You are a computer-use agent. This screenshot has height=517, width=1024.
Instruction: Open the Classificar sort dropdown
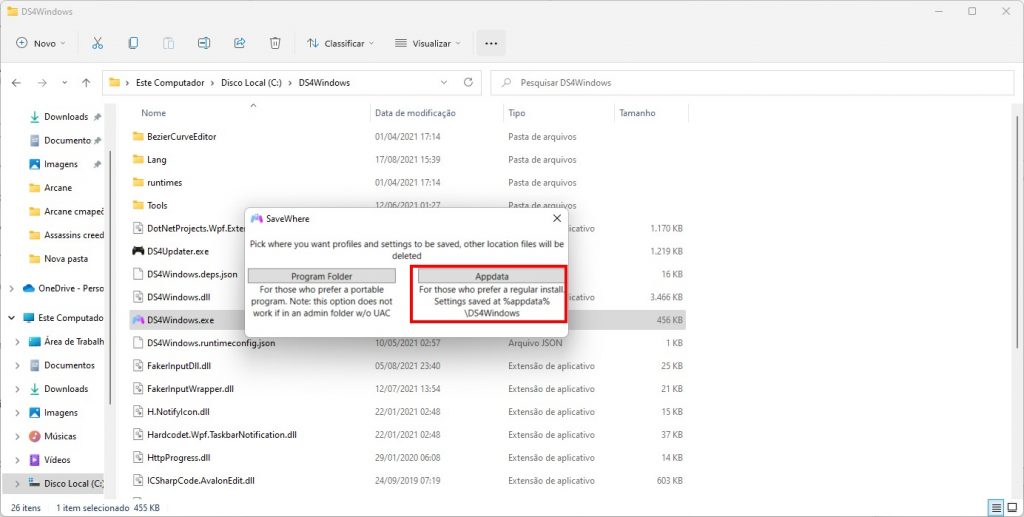[x=340, y=43]
